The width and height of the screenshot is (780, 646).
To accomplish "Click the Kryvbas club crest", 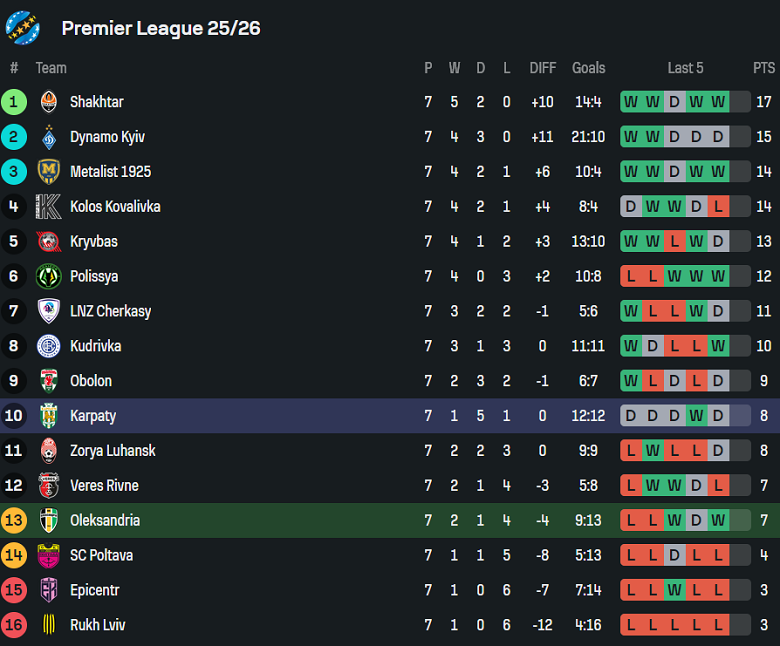I will pyautogui.click(x=49, y=241).
